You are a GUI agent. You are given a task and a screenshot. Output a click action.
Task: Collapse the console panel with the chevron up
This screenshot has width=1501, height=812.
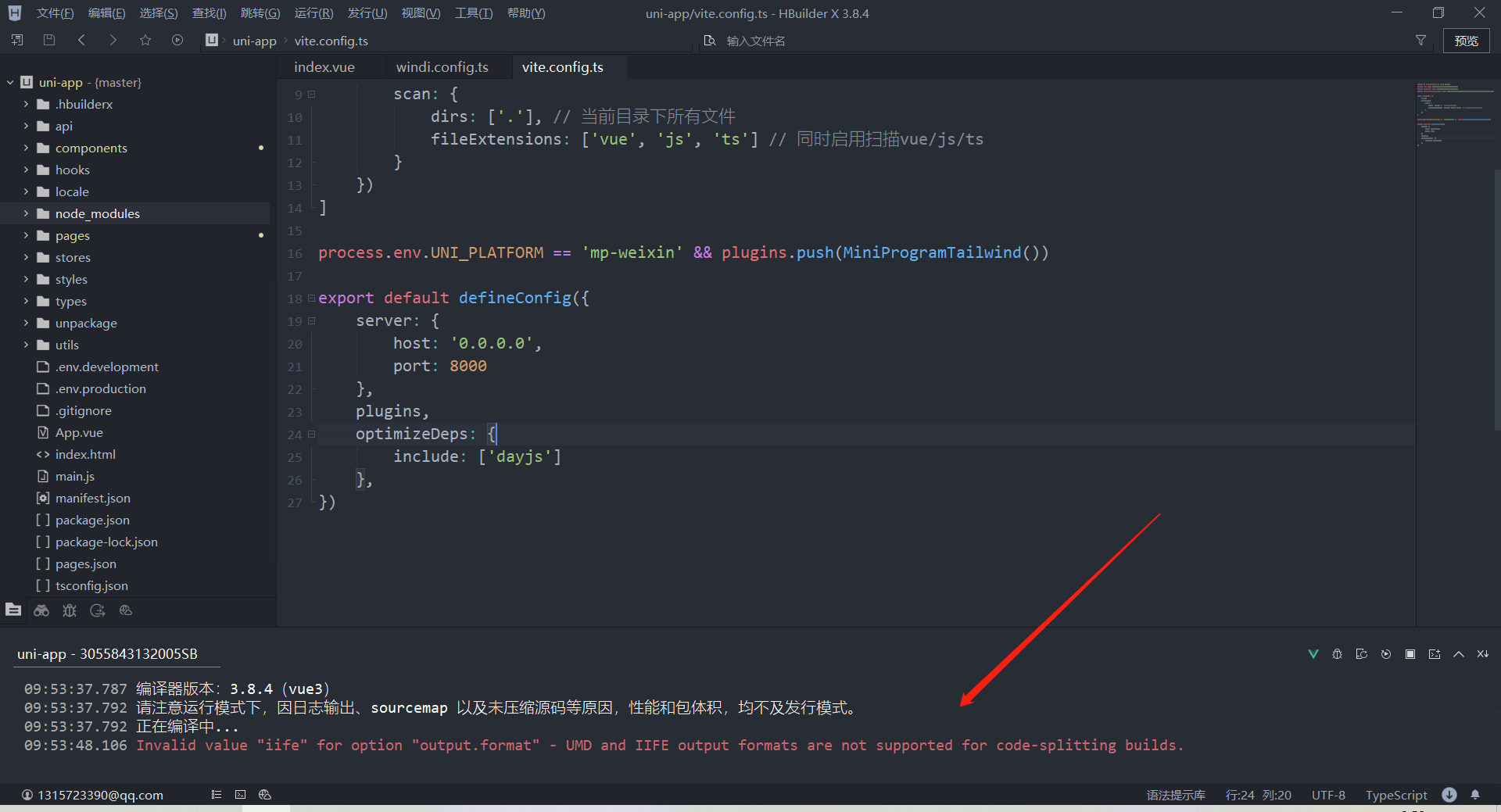coord(1459,654)
